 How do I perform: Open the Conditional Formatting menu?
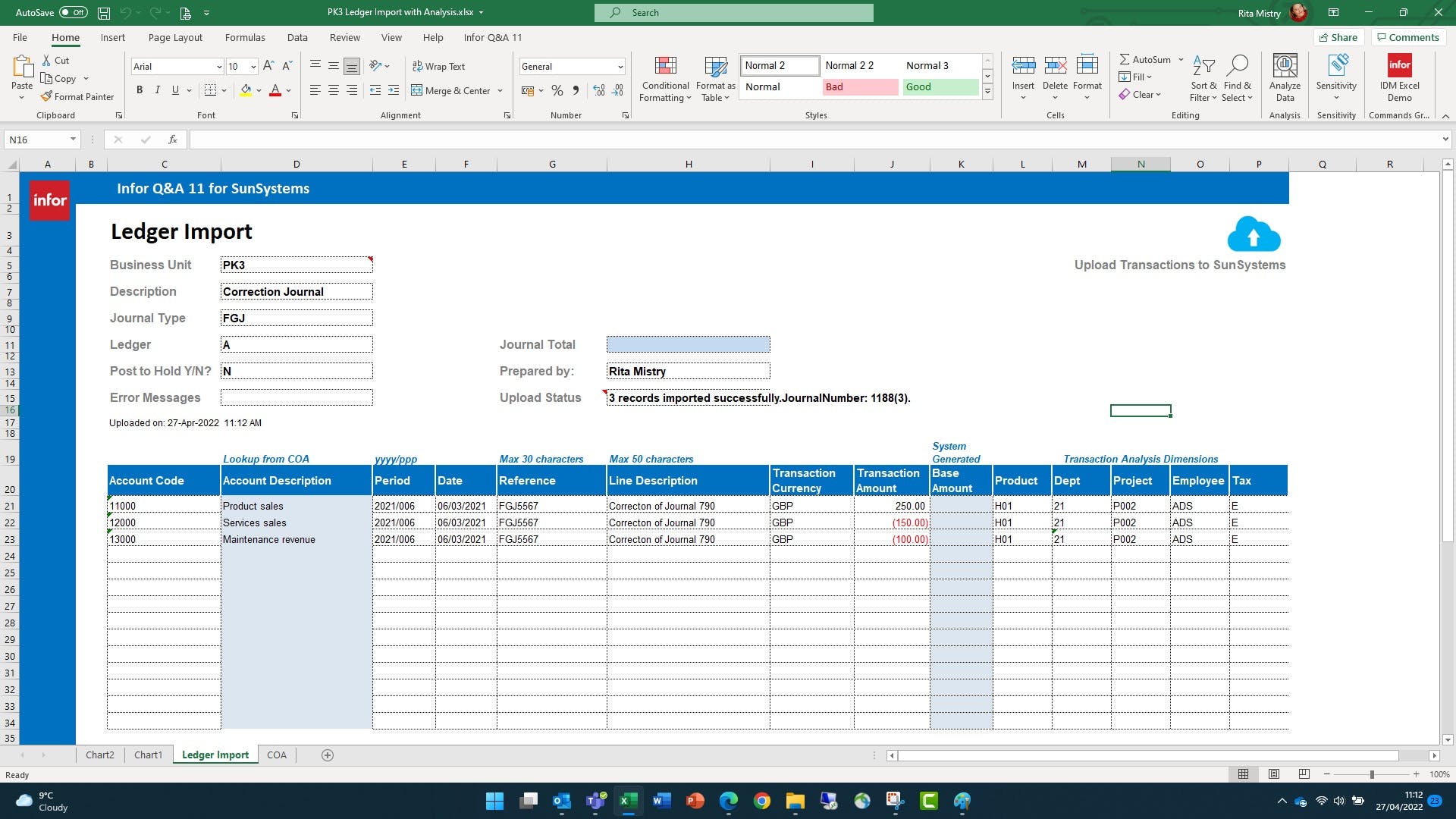(x=665, y=78)
